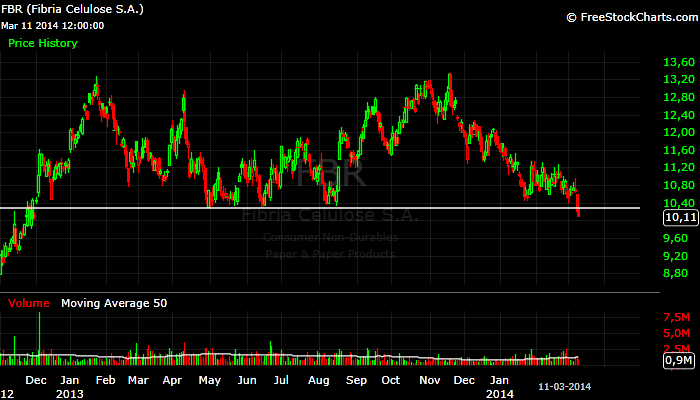Click the Dec 2012 month label on time axis
The height and width of the screenshot is (400, 700).
[x=36, y=380]
